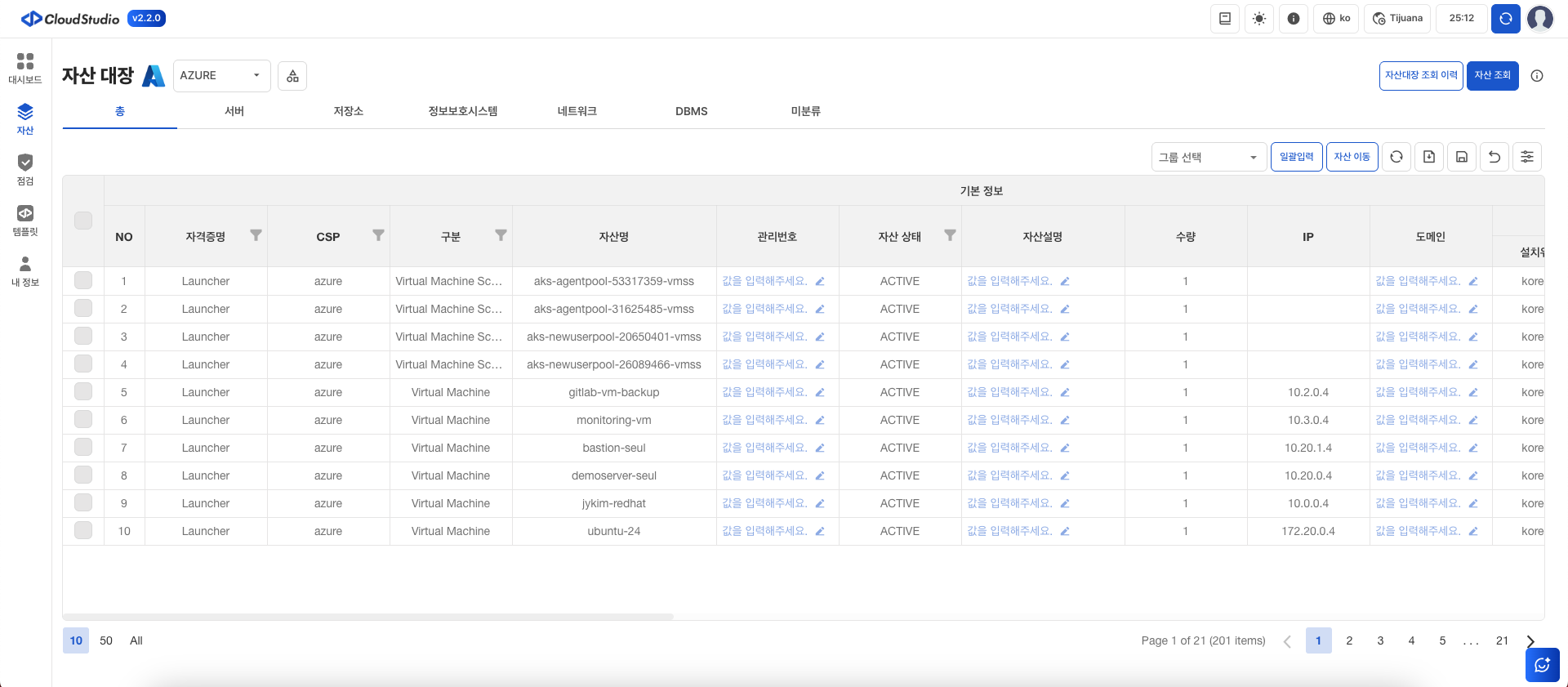Switch to the 서버 tab
The image size is (1568, 687).
234,111
